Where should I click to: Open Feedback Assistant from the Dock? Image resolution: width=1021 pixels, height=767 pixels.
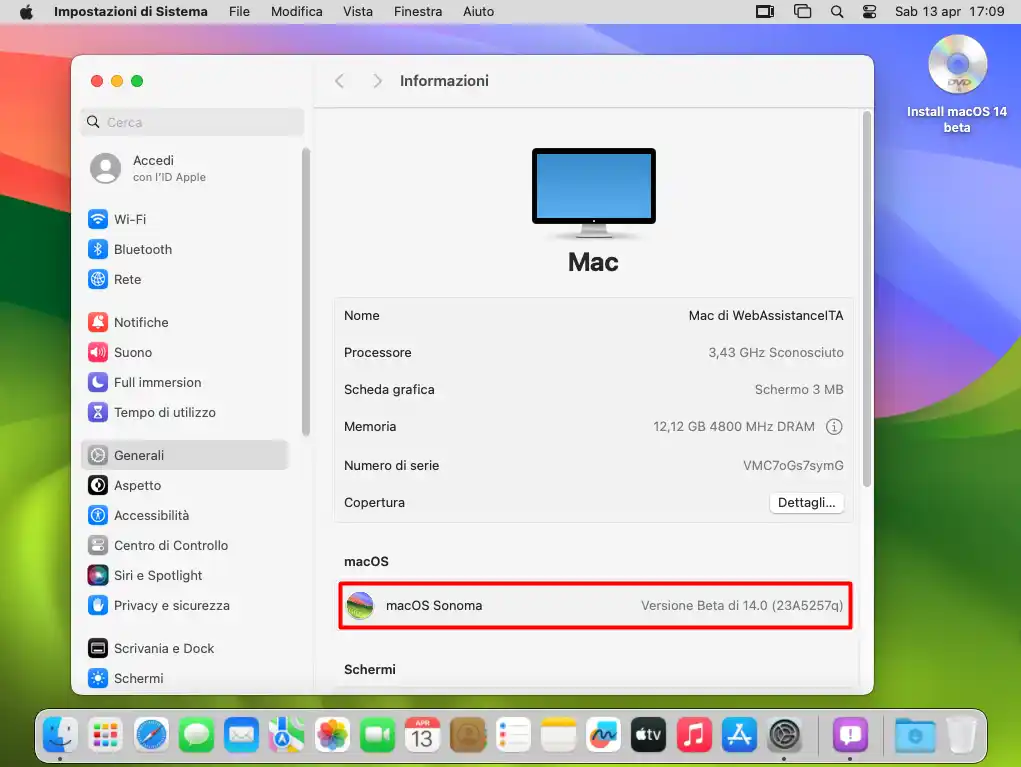(850, 735)
